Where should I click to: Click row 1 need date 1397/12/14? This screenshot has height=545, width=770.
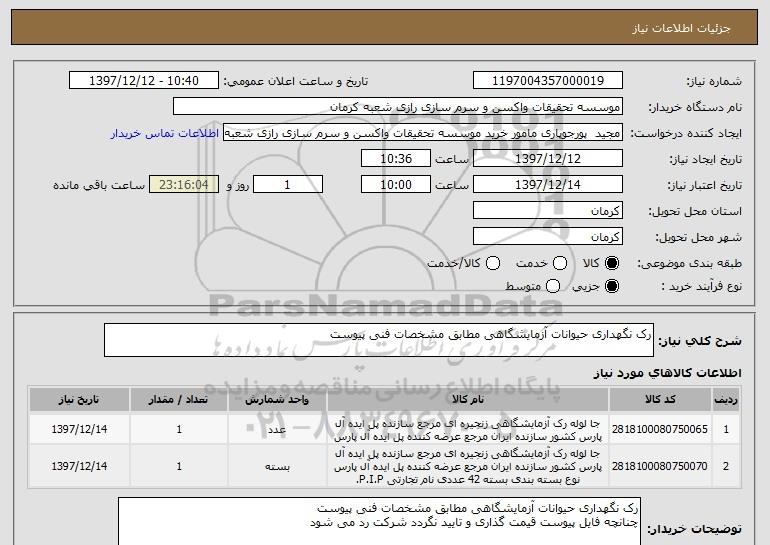(79, 429)
